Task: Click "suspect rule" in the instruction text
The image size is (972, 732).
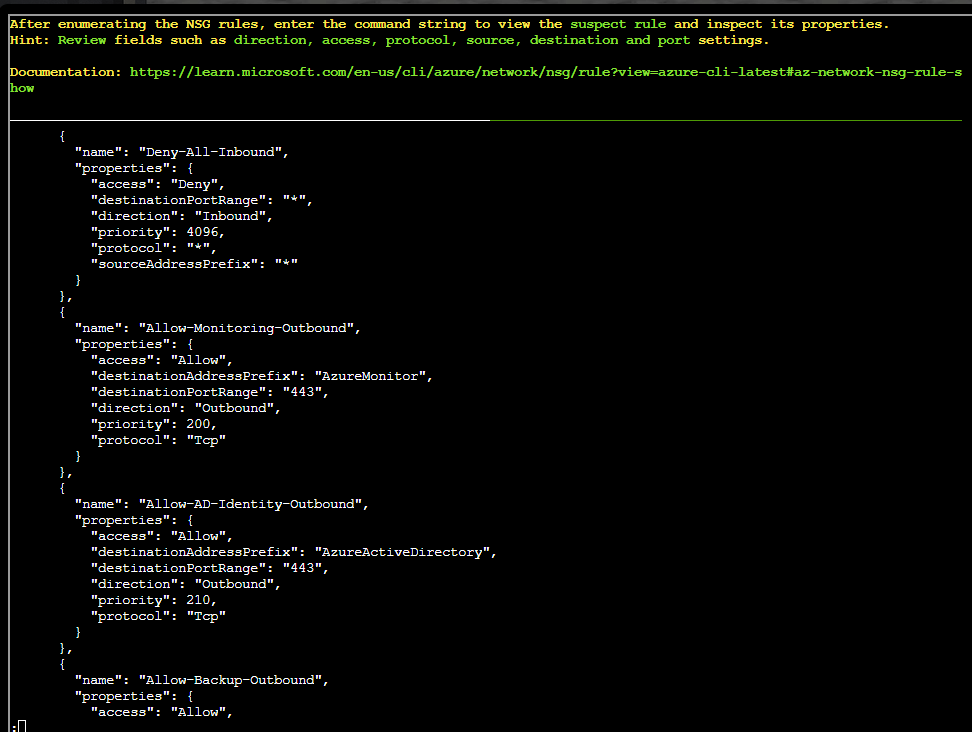Action: [618, 24]
